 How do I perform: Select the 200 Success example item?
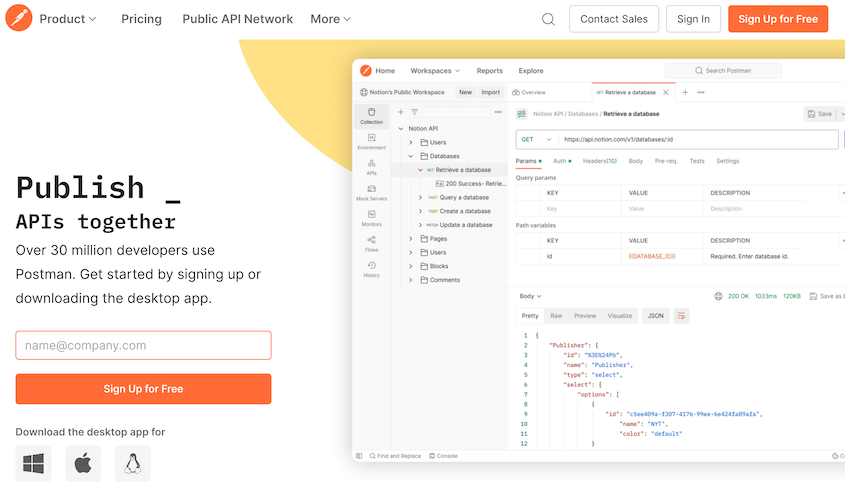point(471,184)
